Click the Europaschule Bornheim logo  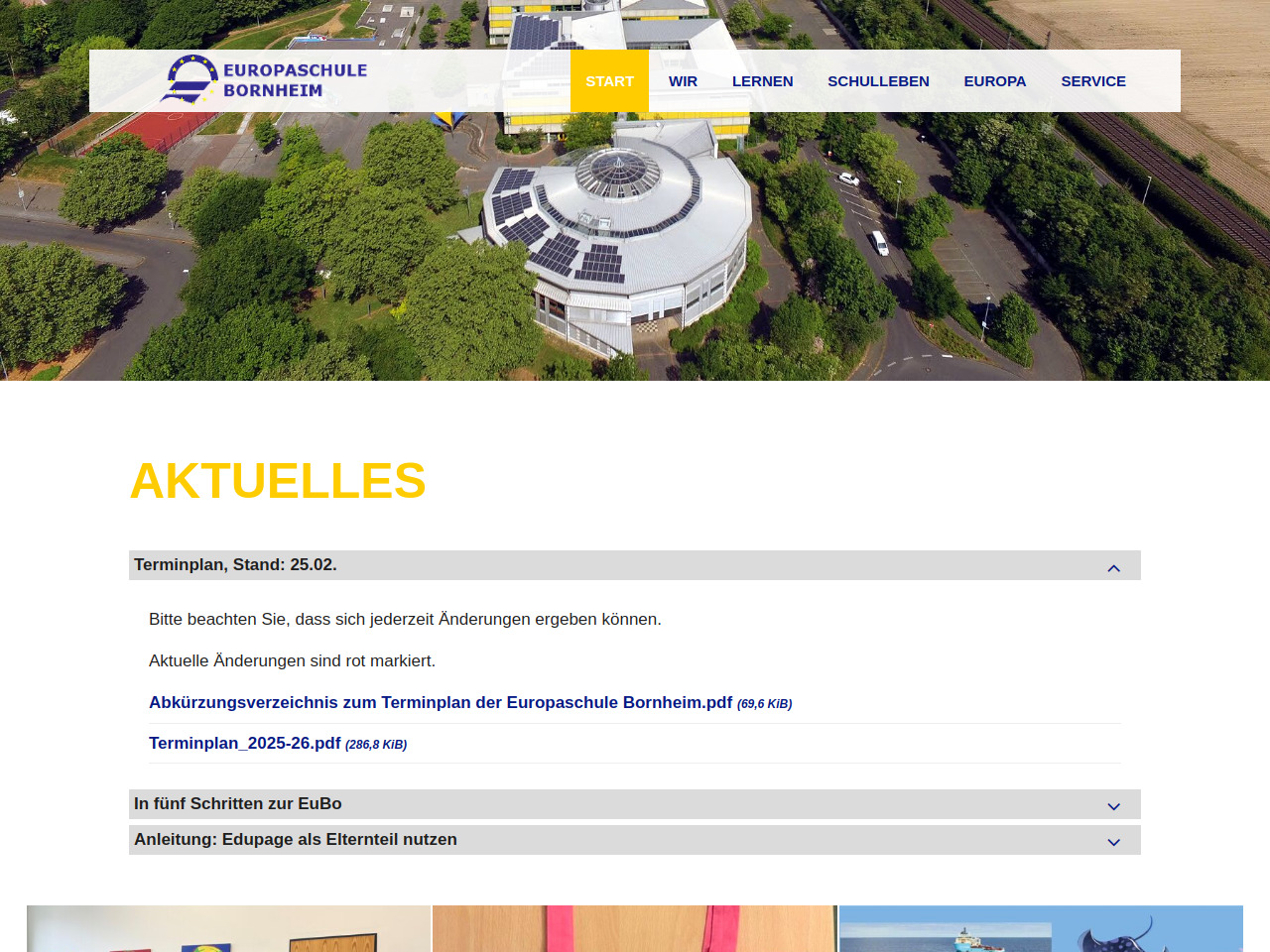click(264, 80)
